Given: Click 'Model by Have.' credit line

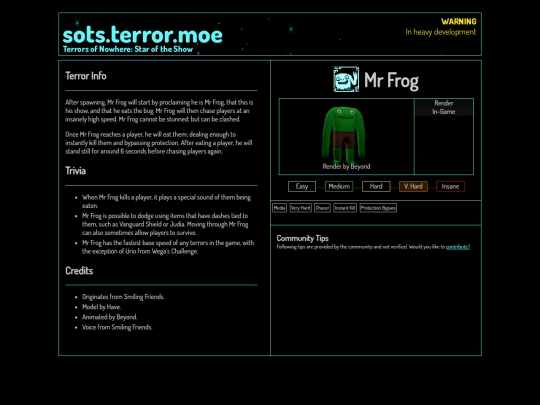Looking at the screenshot, I should coord(101,307).
